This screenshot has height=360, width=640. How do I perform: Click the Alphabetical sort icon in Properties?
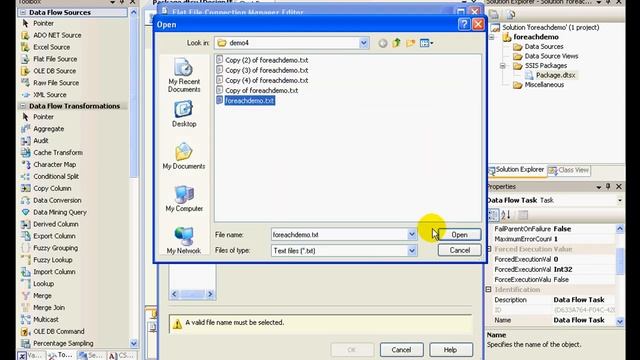pyautogui.click(x=506, y=215)
